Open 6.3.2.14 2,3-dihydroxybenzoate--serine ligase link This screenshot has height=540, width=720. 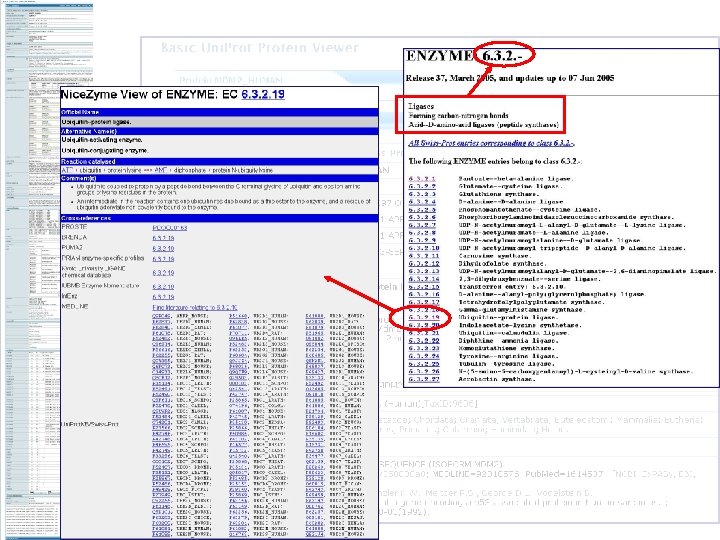424,279
